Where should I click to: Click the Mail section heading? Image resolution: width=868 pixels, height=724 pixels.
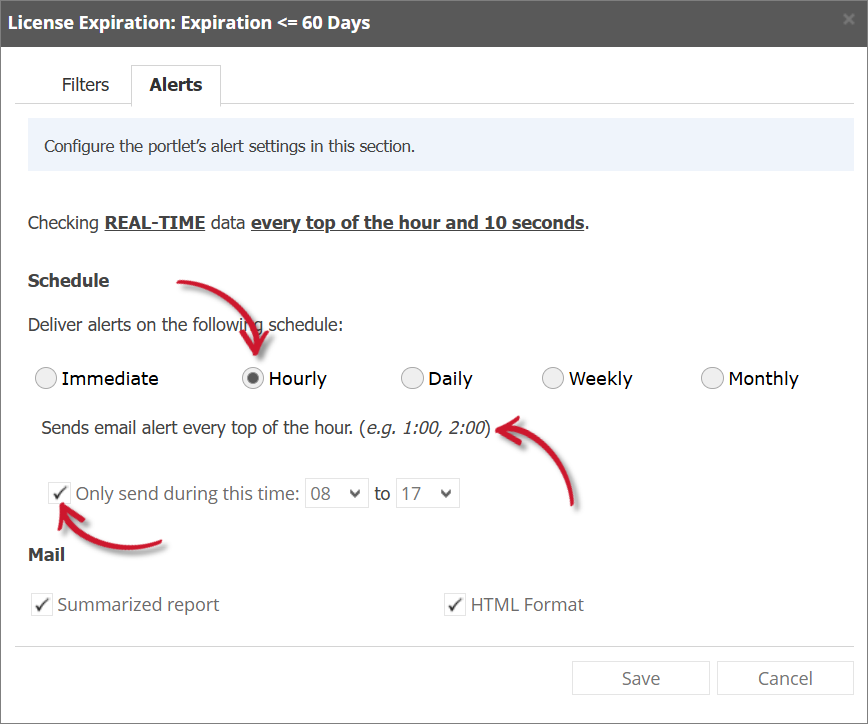point(46,554)
